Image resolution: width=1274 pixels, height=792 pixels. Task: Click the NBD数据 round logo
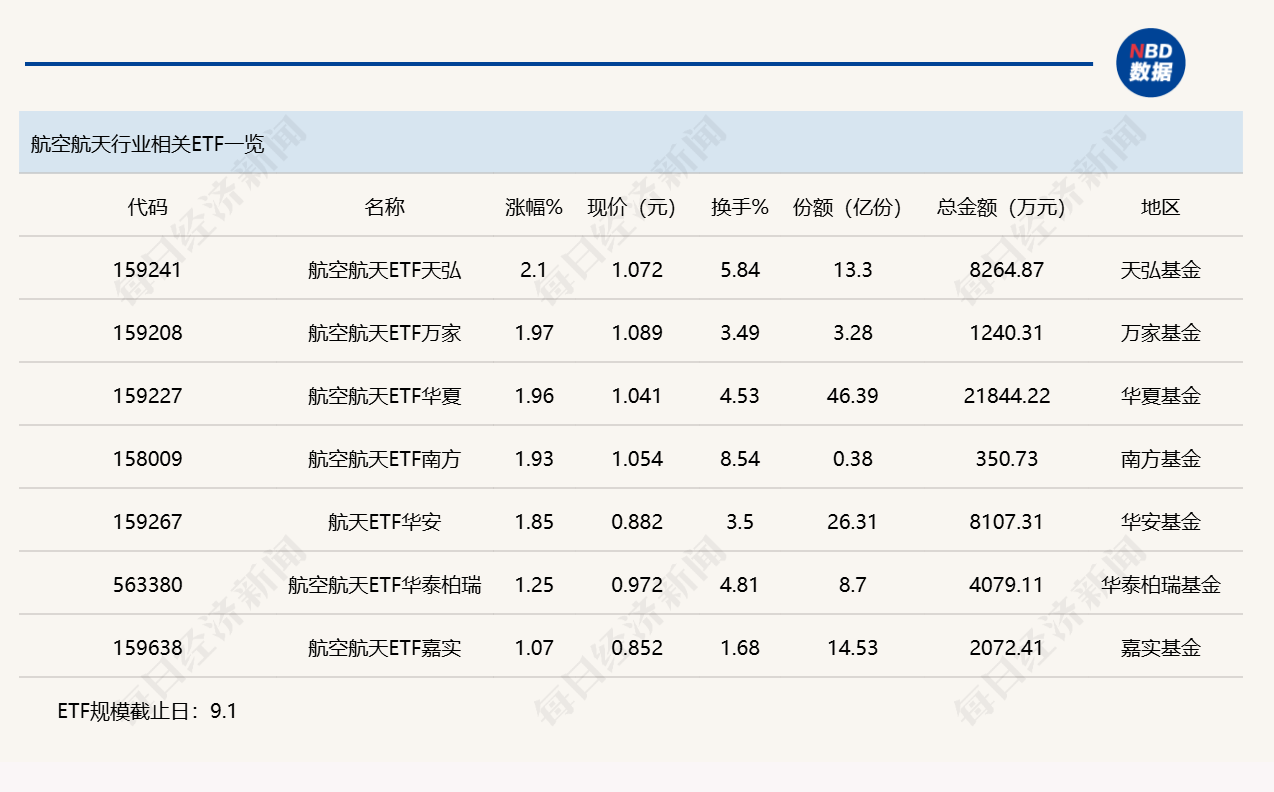tap(1150, 63)
